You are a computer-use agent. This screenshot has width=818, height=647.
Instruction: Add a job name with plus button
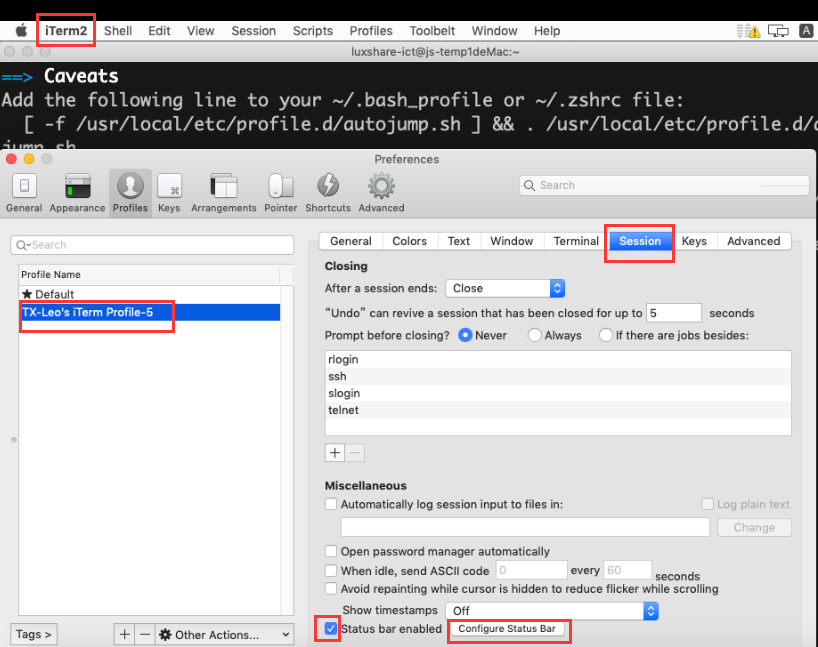coord(334,452)
